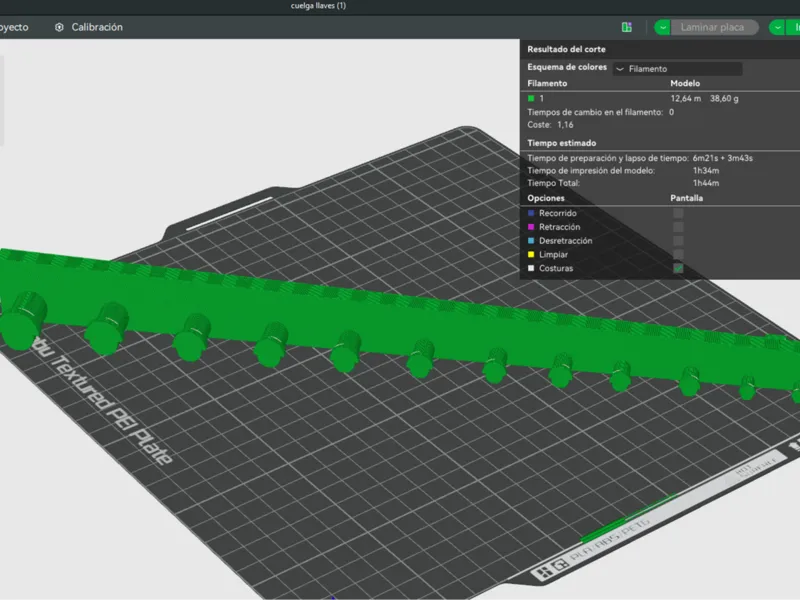Click the magenta Retracción color swatch
The height and width of the screenshot is (600, 800).
531,227
